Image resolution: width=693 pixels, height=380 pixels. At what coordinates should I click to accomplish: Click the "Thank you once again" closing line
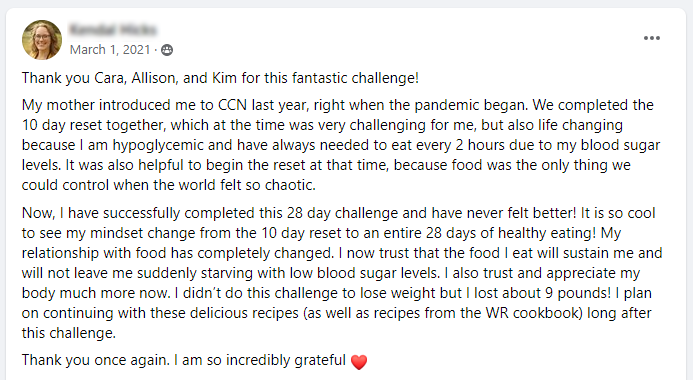point(95,360)
